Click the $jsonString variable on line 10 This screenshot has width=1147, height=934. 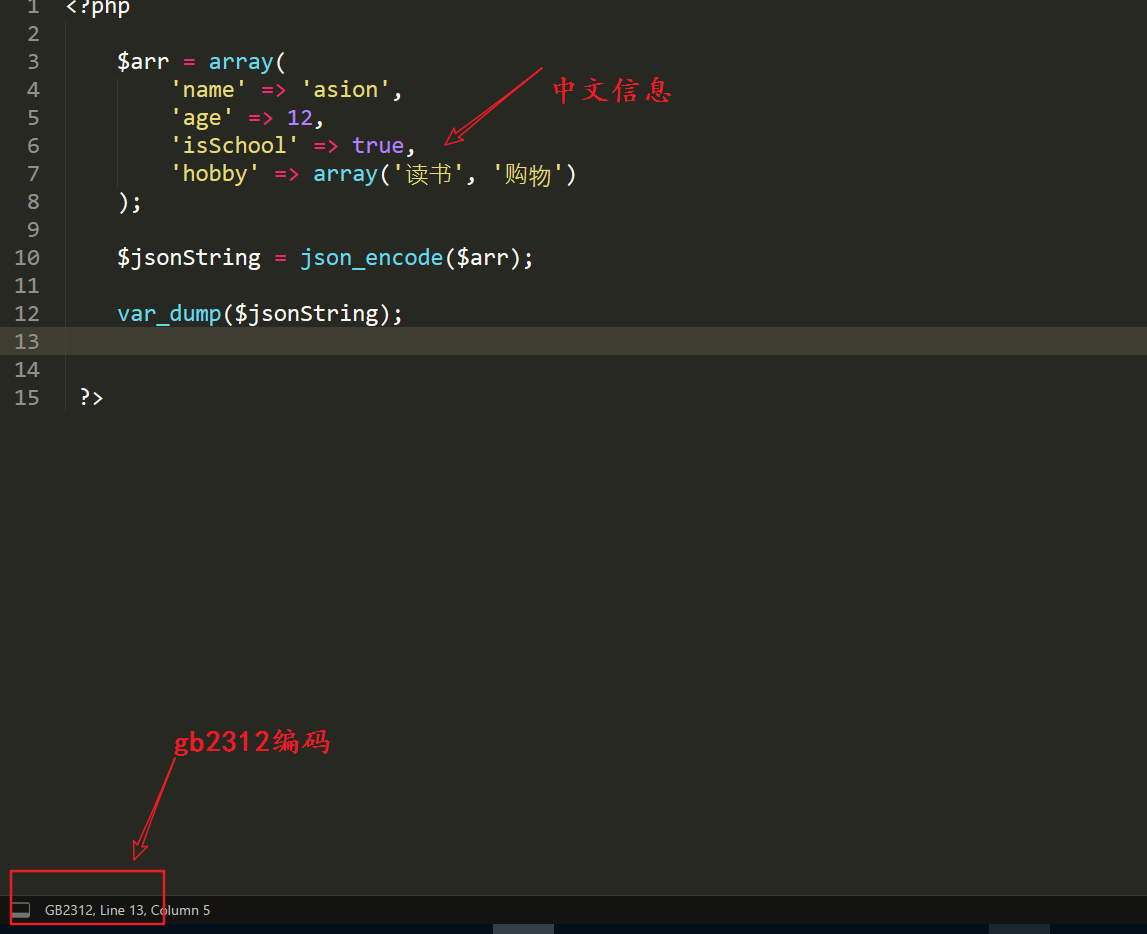pyautogui.click(x=188, y=257)
